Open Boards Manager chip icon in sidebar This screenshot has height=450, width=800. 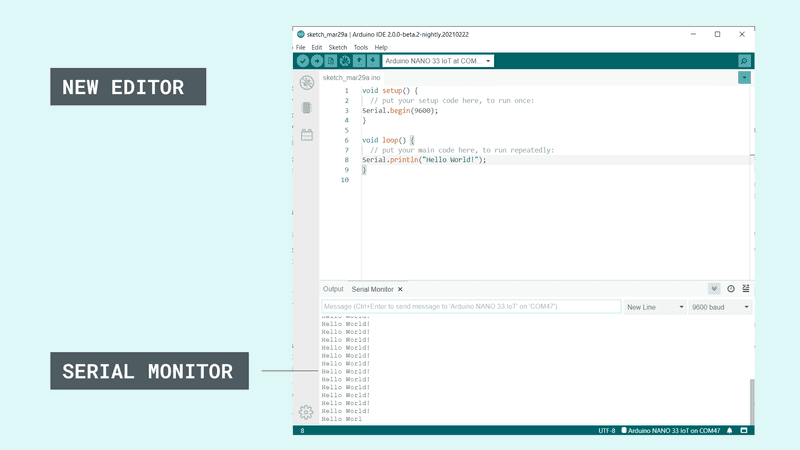pyautogui.click(x=307, y=108)
